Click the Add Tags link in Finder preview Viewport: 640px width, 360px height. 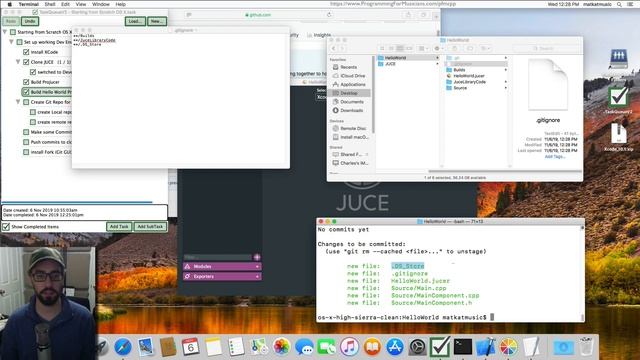coord(555,156)
